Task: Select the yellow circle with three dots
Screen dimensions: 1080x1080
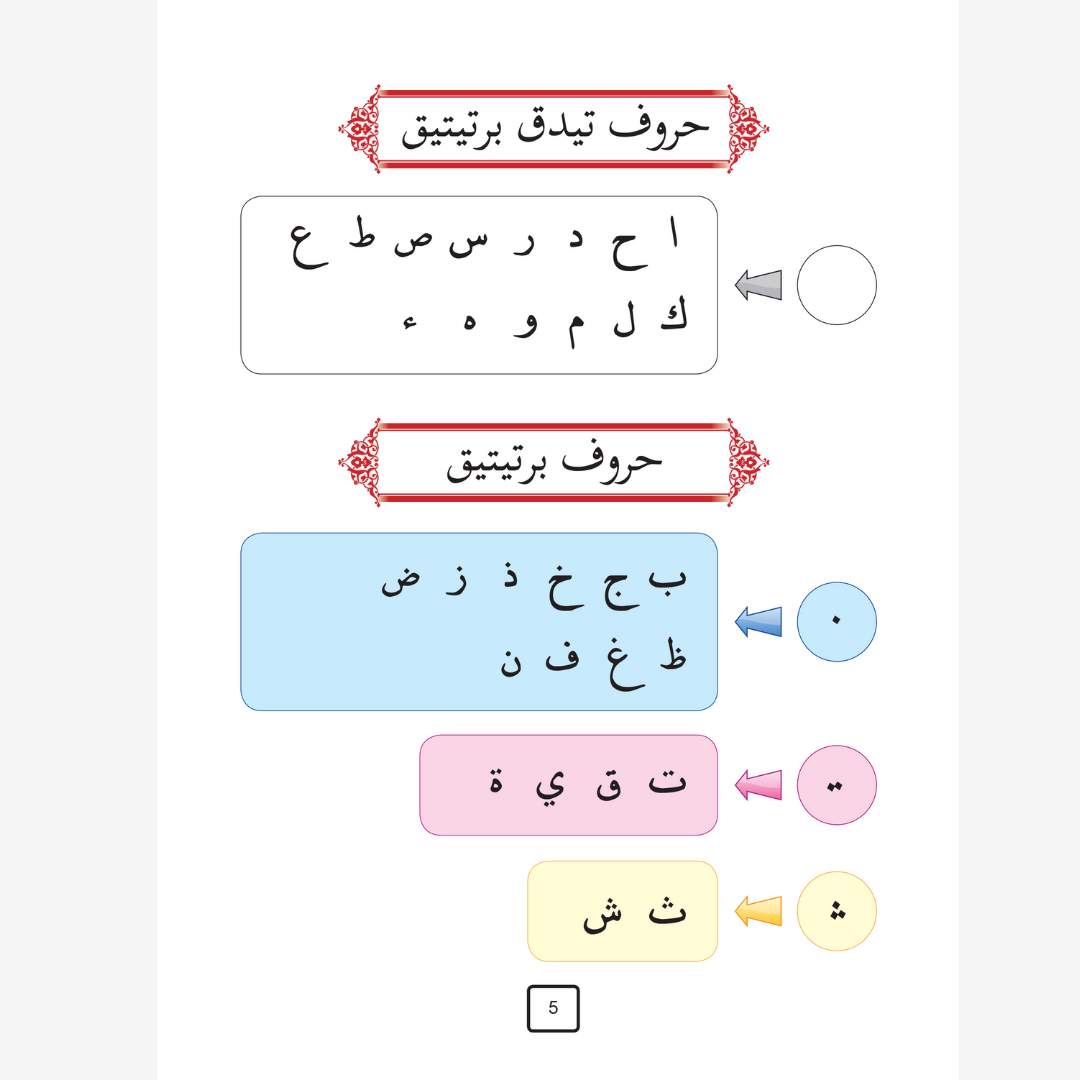Action: [837, 911]
